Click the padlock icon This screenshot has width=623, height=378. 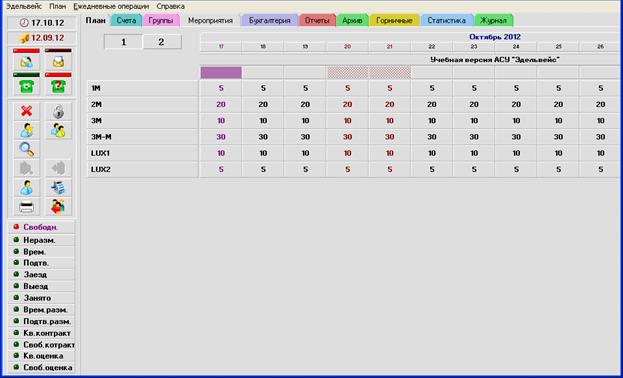pyautogui.click(x=58, y=112)
